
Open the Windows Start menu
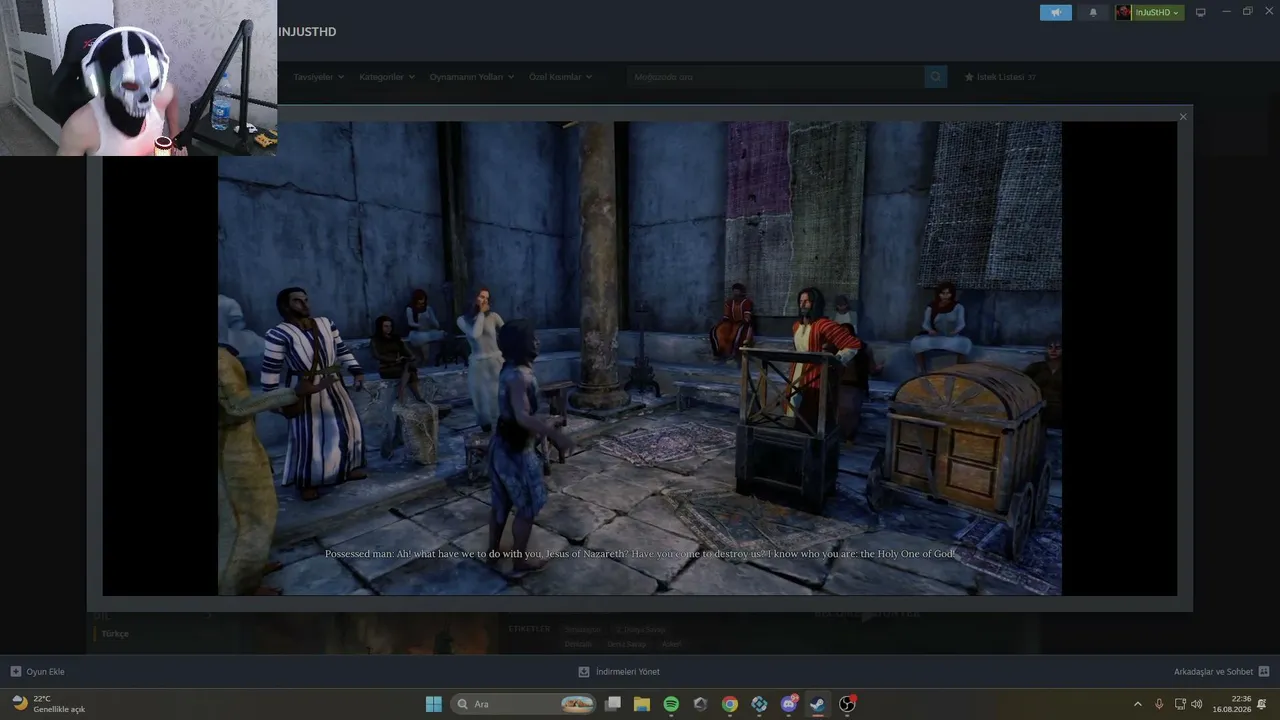point(434,704)
